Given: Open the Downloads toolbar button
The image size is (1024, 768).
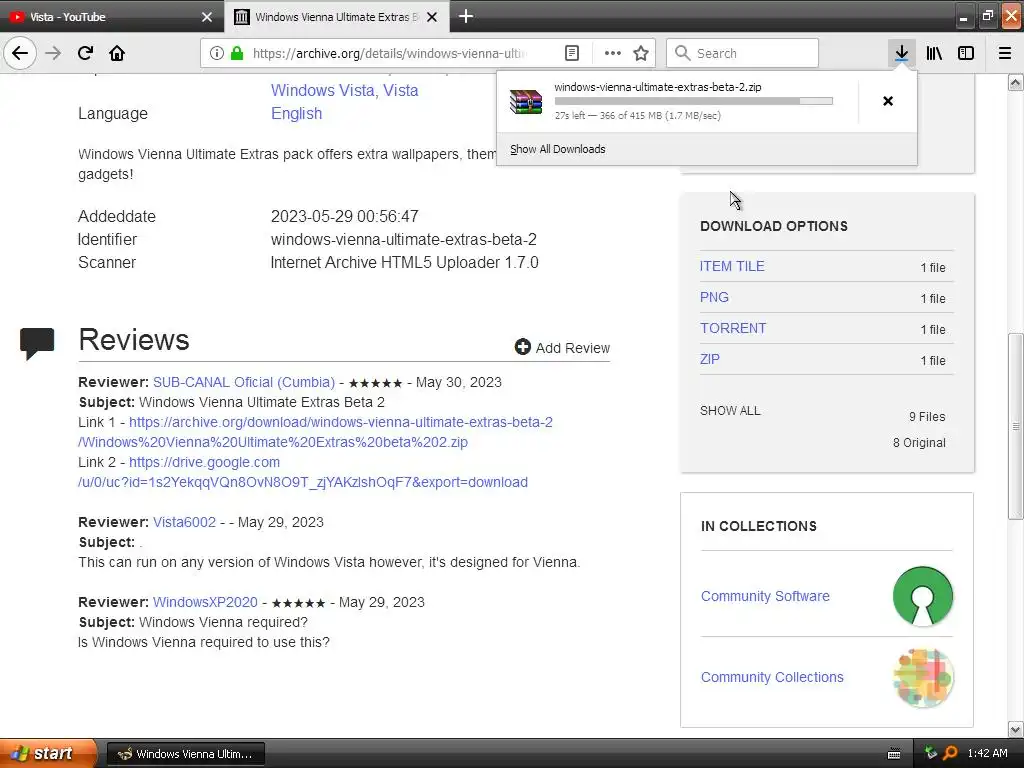Looking at the screenshot, I should tap(901, 53).
